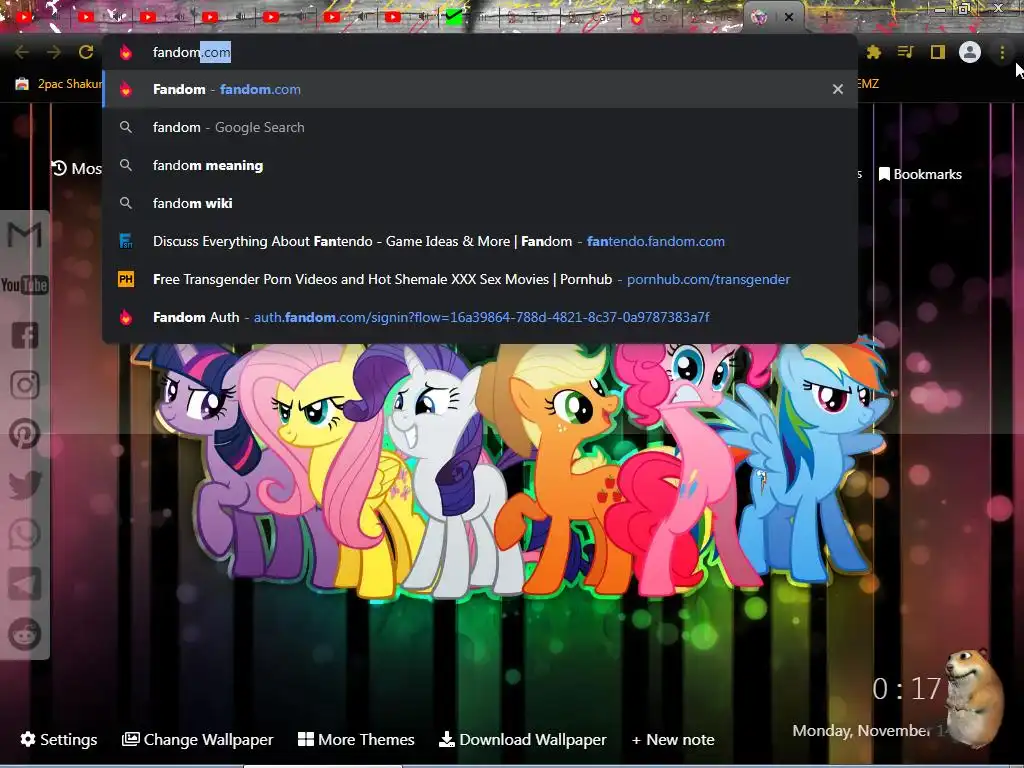
Task: Close the active tab
Action: [x=789, y=17]
